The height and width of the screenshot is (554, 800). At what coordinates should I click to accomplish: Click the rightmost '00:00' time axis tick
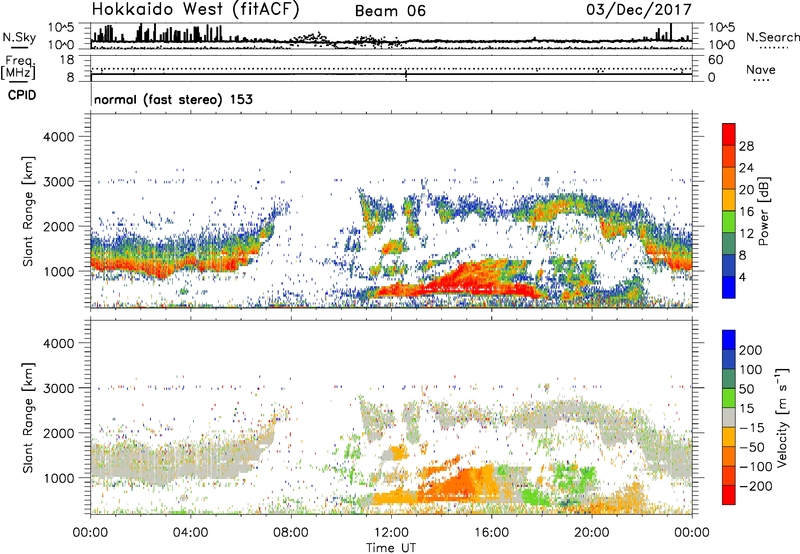[x=691, y=533]
